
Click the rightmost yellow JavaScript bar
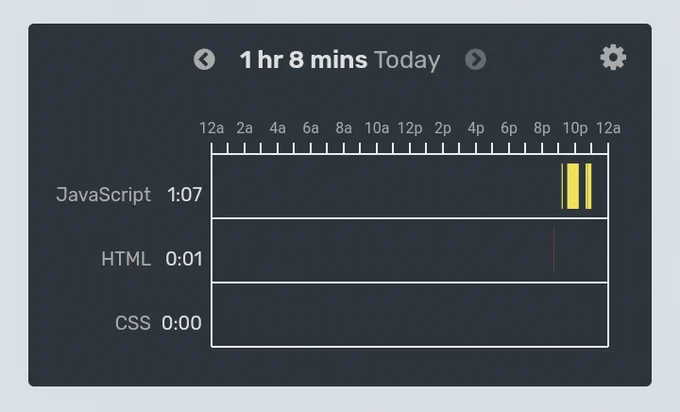tap(588, 186)
